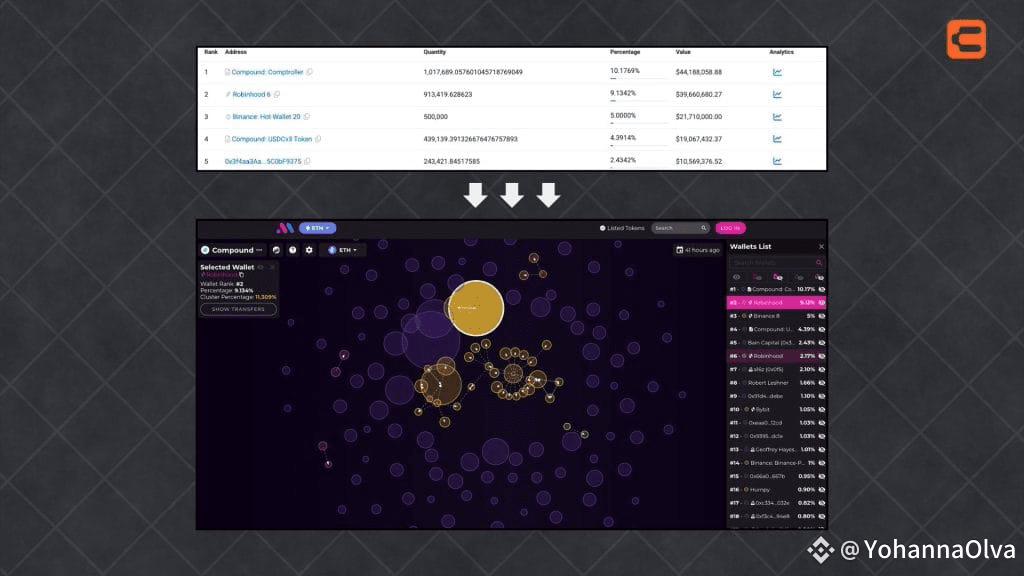Open analytics chart for 0x3f4aa3Aa address row

777,161
